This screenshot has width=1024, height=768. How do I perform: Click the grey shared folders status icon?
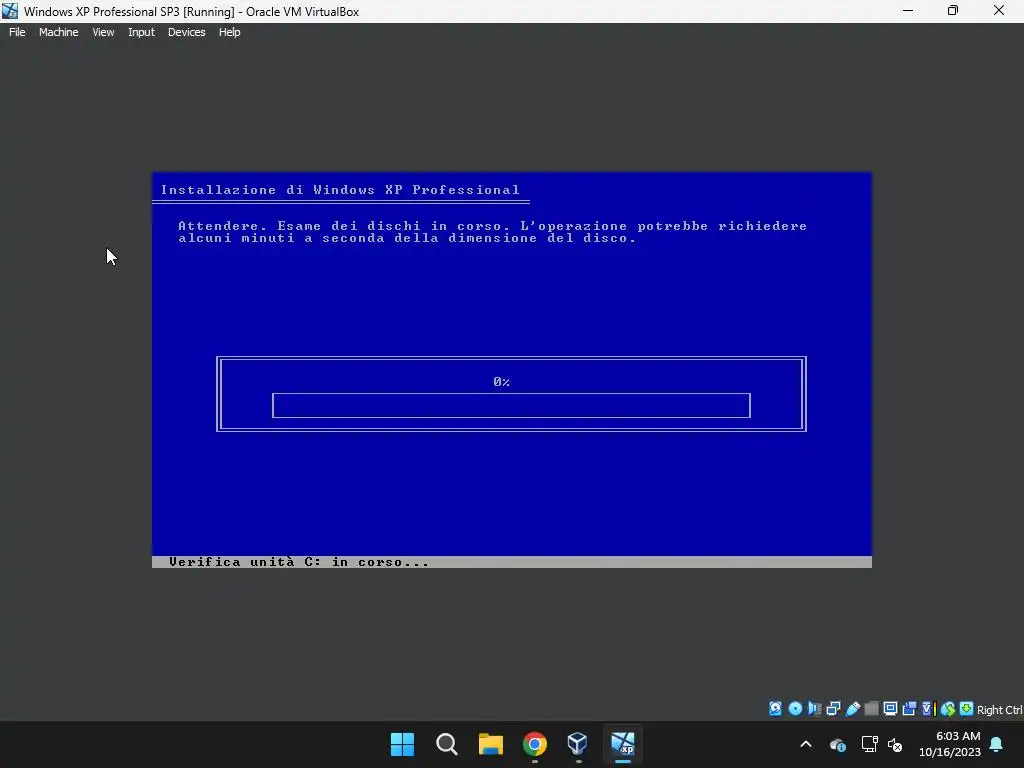click(x=871, y=709)
